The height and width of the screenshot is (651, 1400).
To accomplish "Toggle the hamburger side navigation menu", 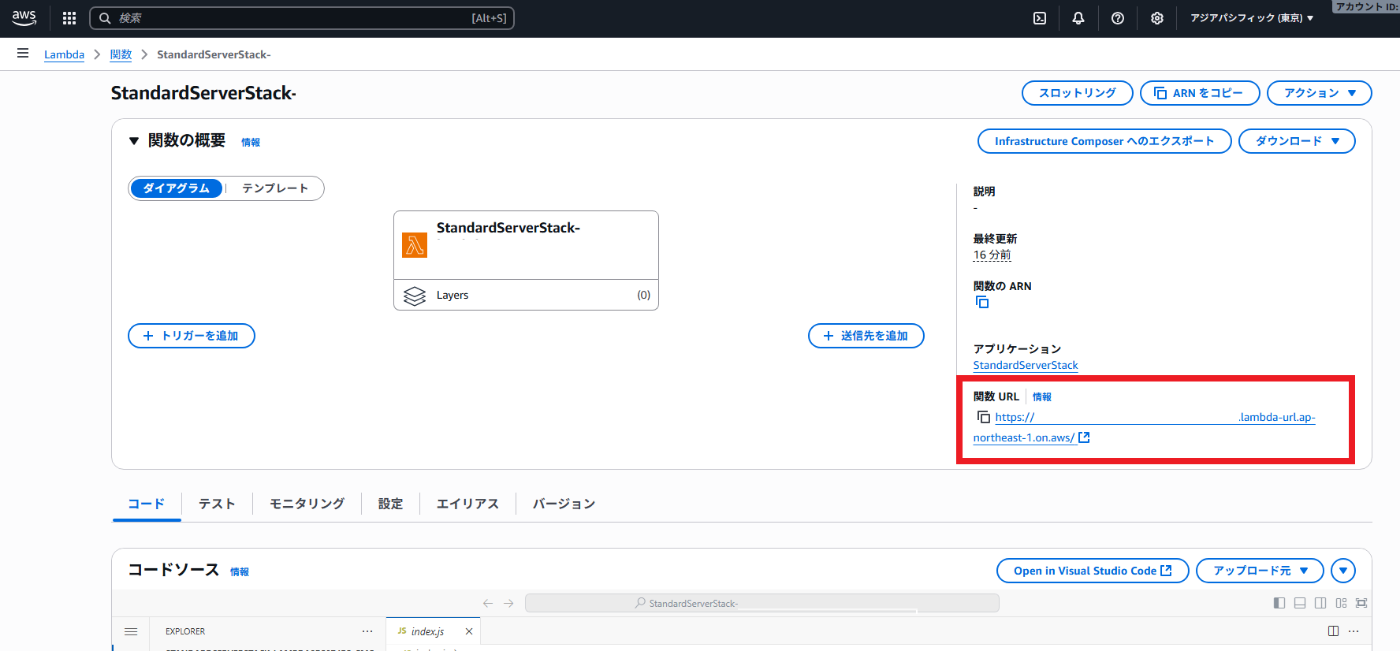I will 22,53.
